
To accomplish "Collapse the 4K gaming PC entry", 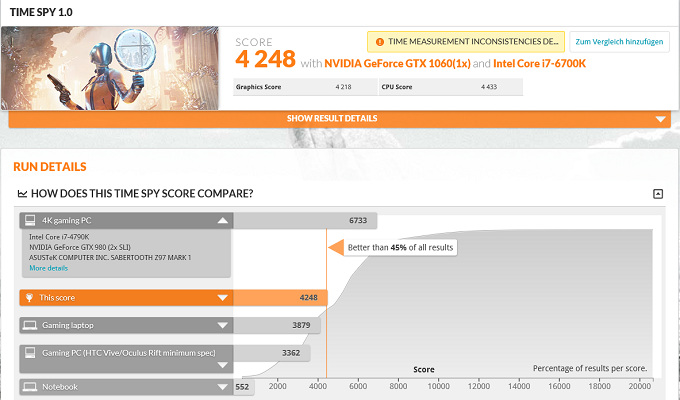I will (x=222, y=220).
